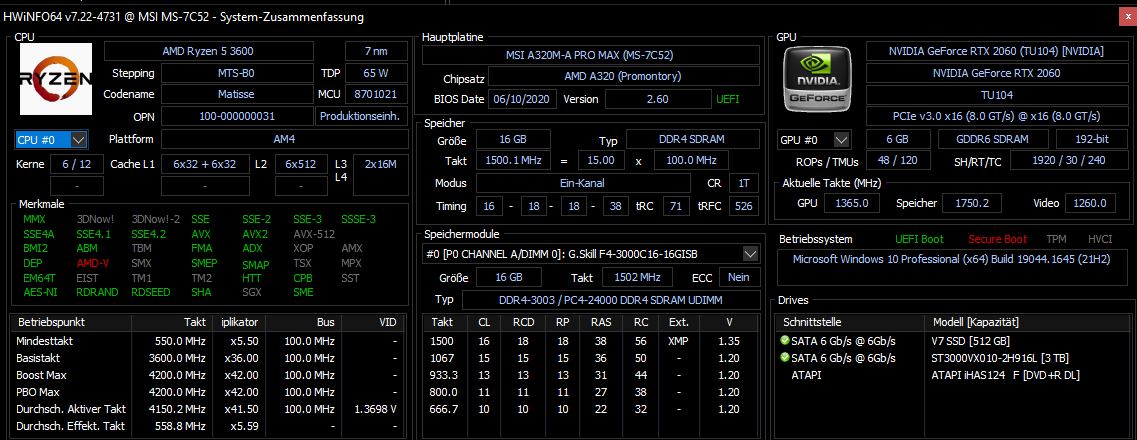
Task: Click the 192-bit bus width value
Action: click(1091, 139)
